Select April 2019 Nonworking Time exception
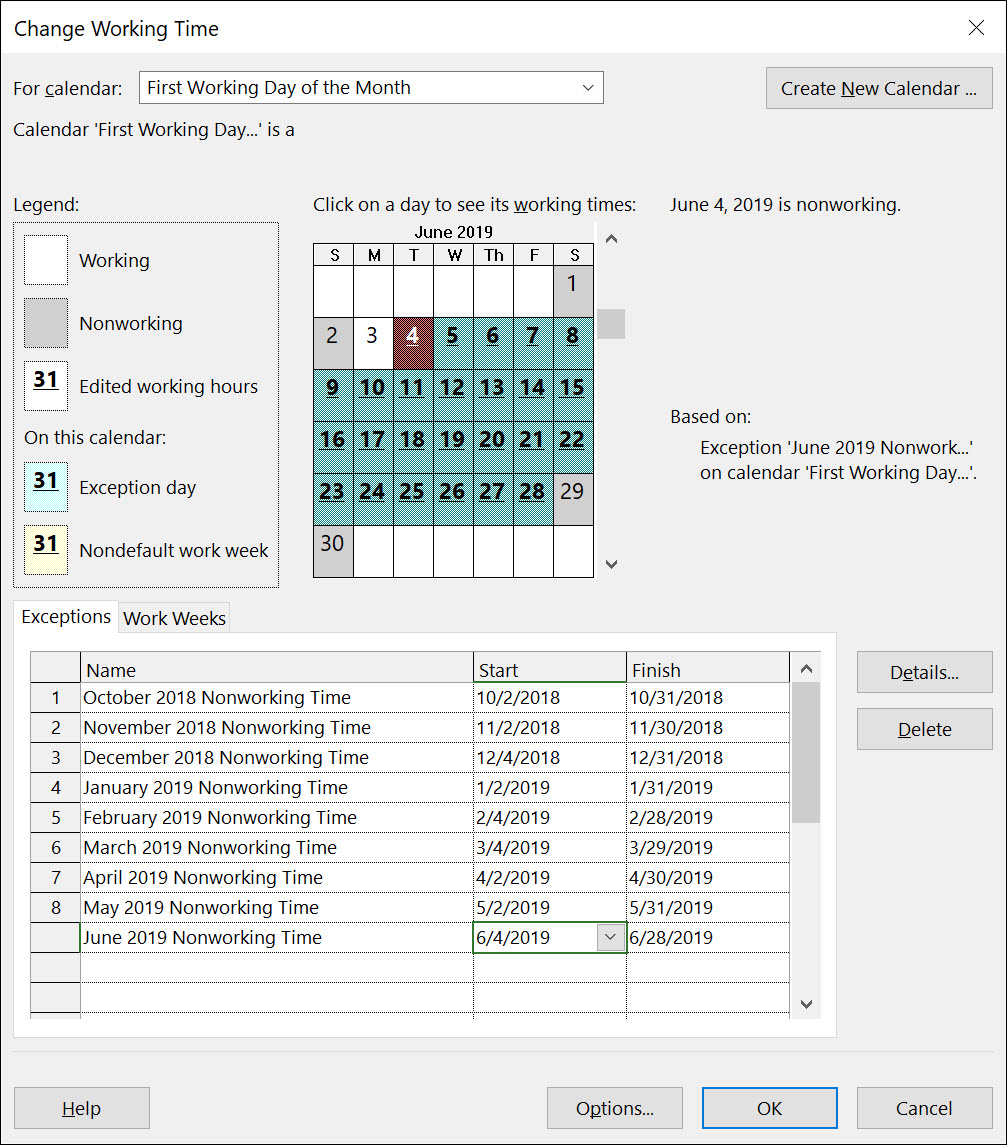Viewport: 1007px width, 1145px height. (x=277, y=877)
